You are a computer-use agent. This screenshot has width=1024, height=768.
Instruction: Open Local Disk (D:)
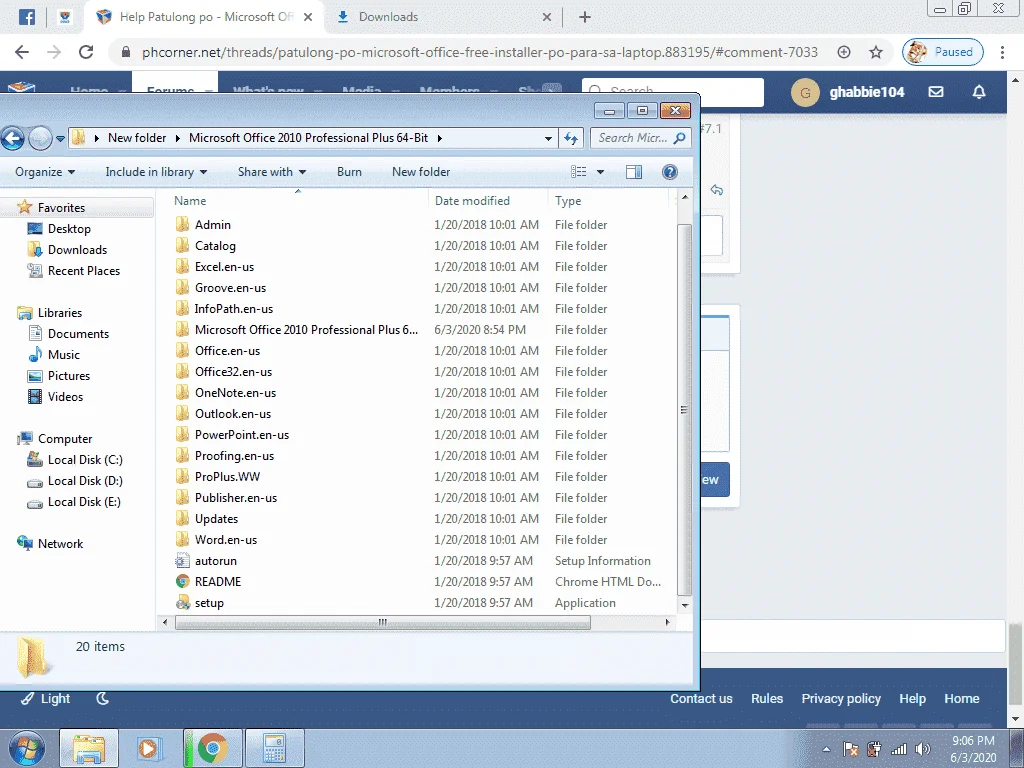[x=84, y=481]
